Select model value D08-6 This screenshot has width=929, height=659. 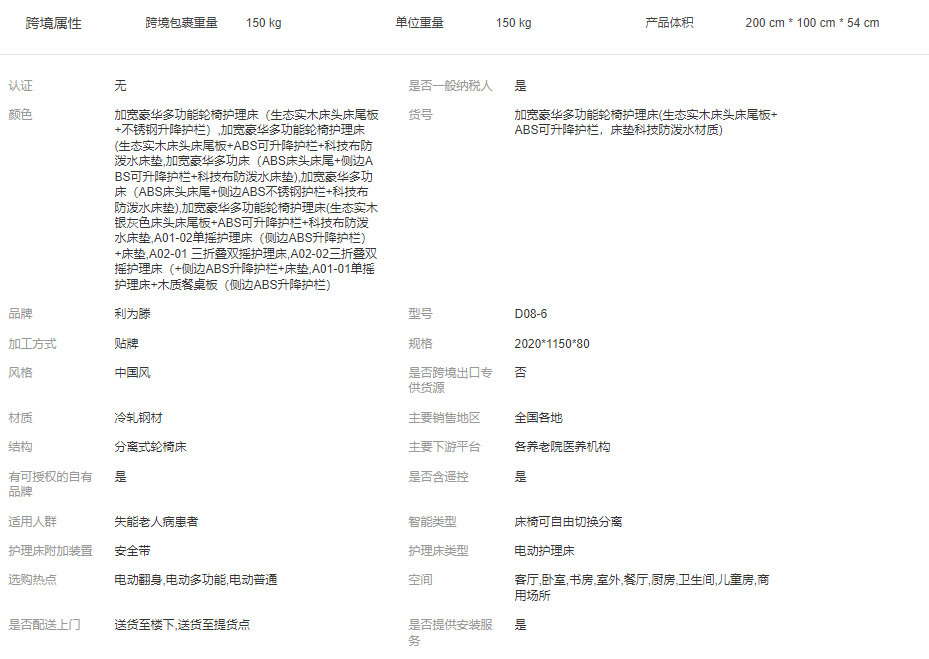click(531, 314)
